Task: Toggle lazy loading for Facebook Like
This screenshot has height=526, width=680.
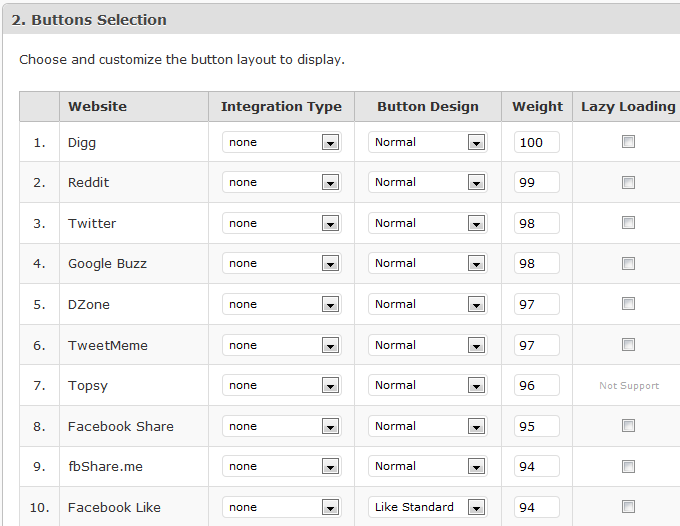Action: [x=628, y=506]
